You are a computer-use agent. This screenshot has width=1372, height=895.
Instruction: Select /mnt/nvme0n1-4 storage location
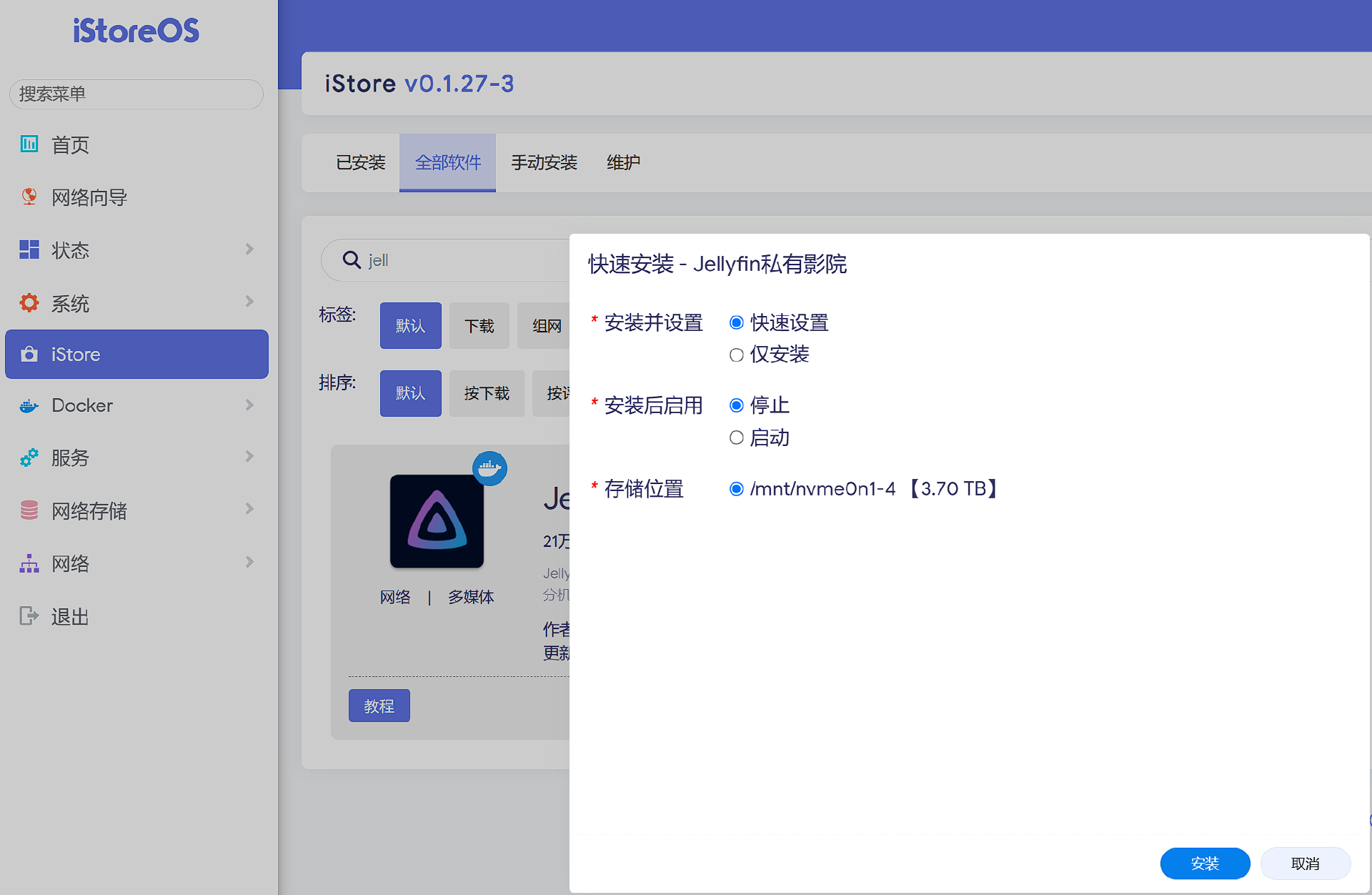(x=737, y=489)
